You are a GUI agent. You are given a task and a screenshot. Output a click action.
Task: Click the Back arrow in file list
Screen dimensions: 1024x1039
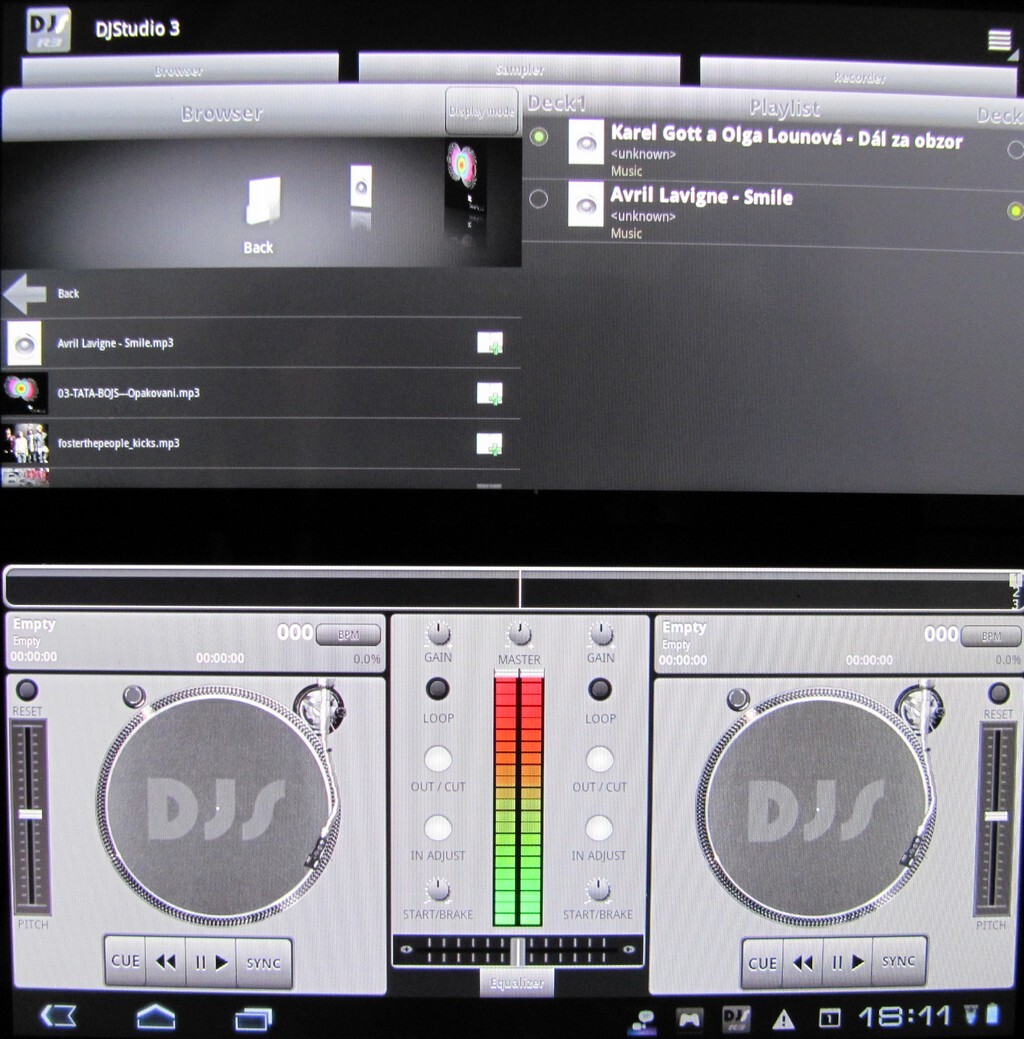(x=25, y=294)
